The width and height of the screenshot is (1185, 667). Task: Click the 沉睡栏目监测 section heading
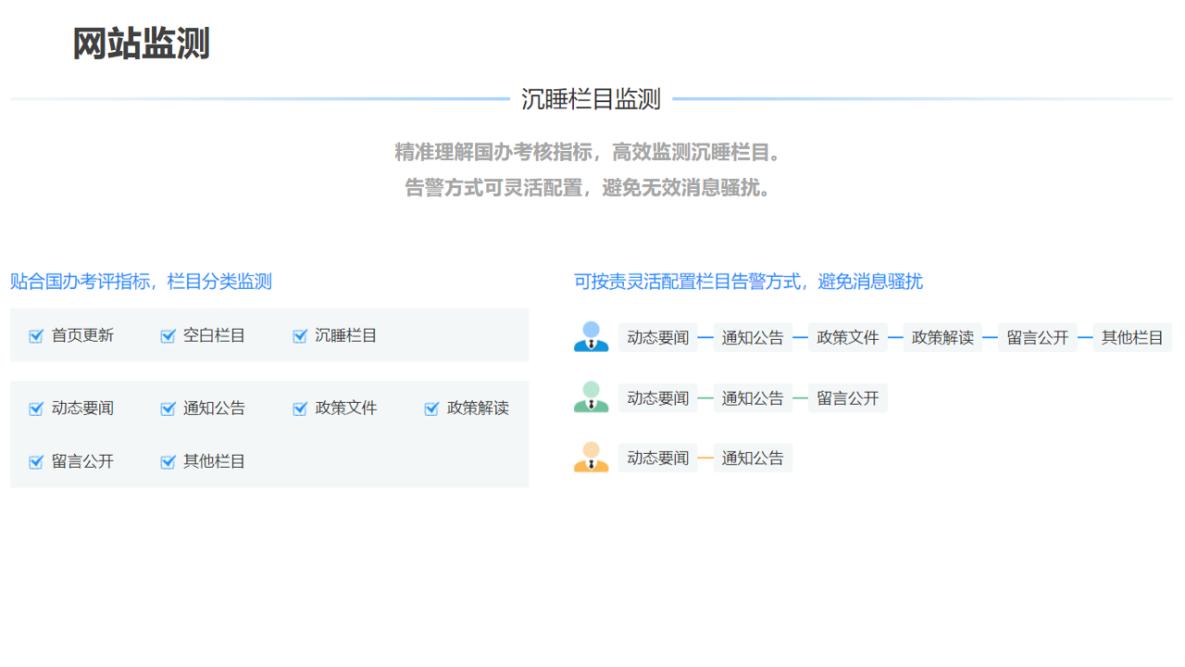[x=591, y=99]
